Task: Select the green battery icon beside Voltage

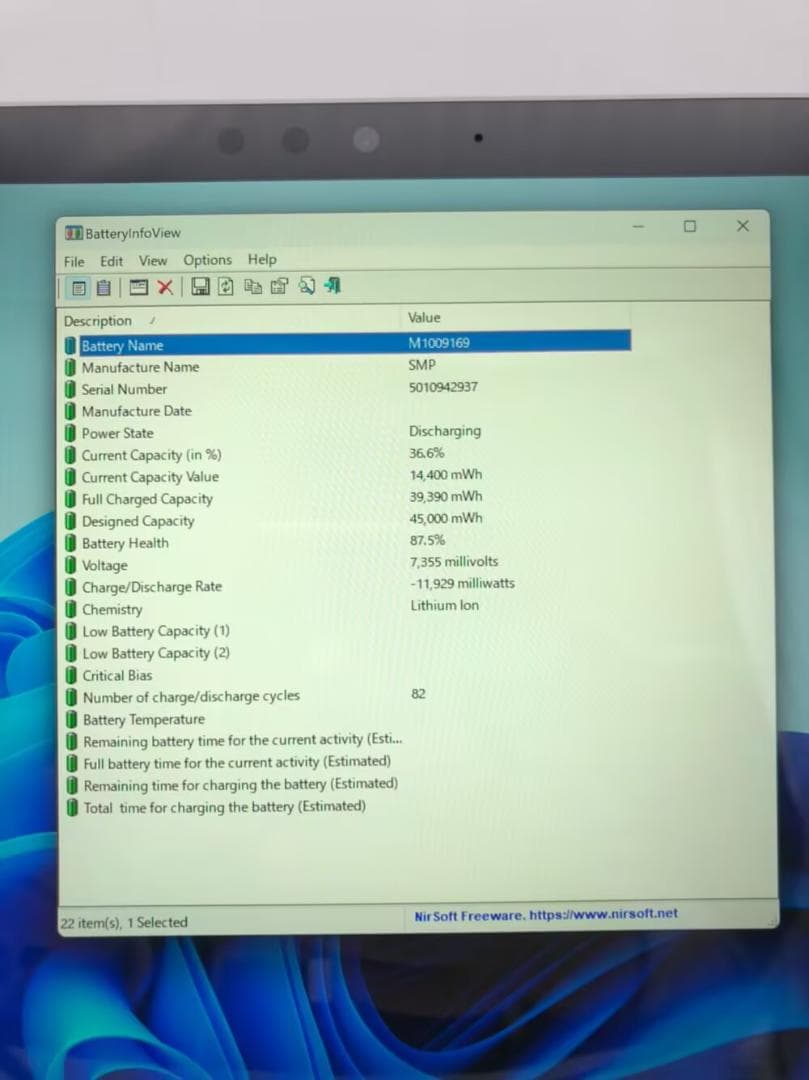Action: pos(71,564)
